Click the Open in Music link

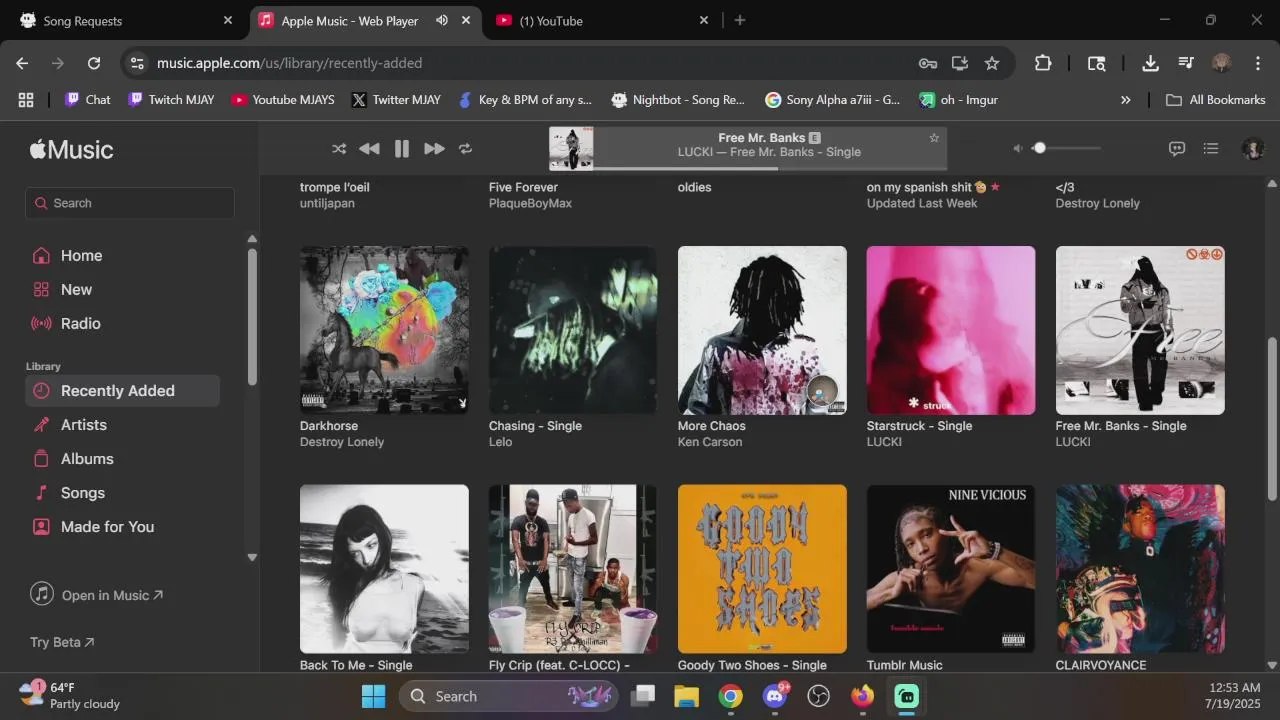point(97,595)
